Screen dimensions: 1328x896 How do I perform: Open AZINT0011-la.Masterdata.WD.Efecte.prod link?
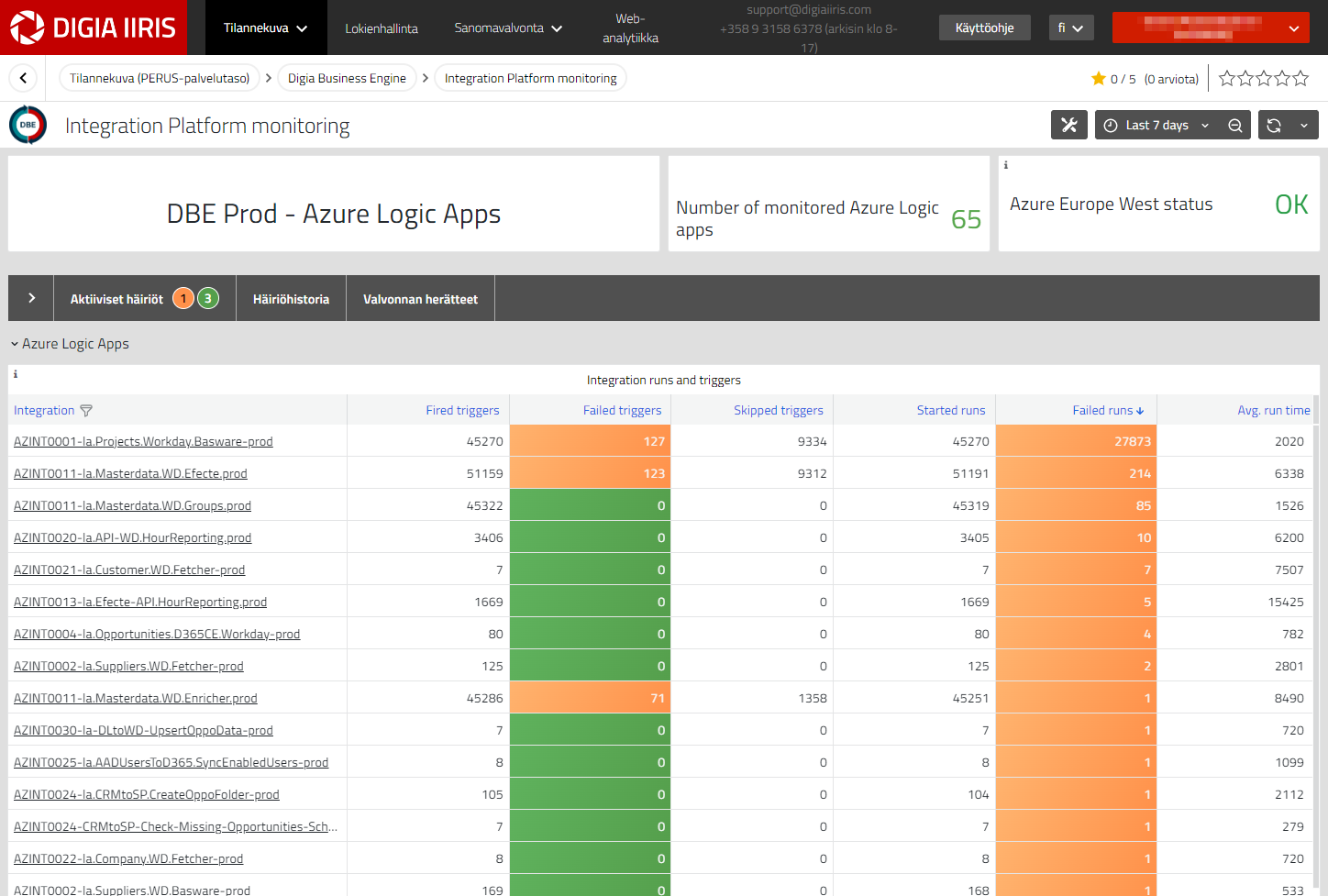pyautogui.click(x=130, y=473)
